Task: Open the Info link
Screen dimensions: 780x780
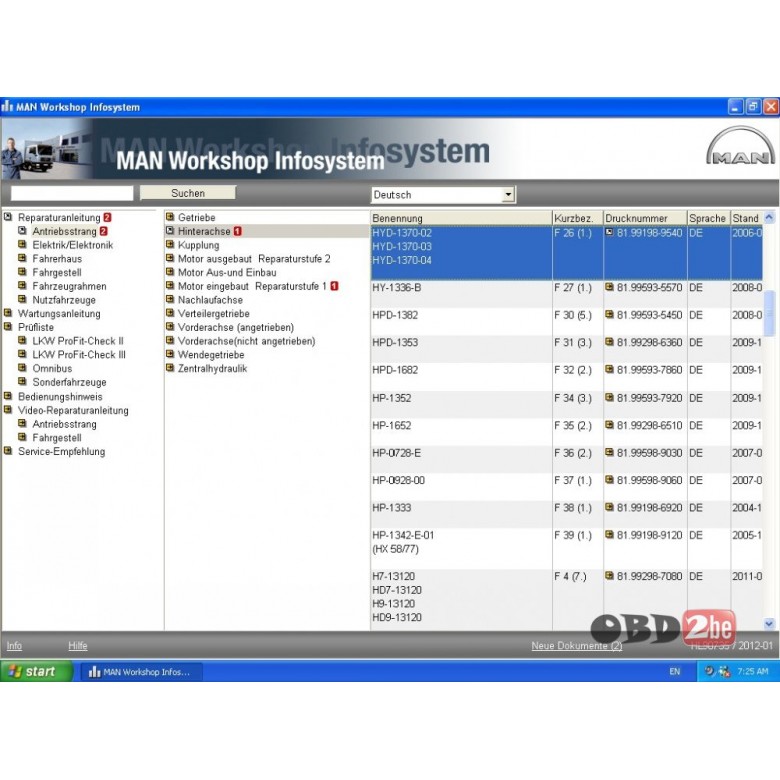Action: (14, 646)
